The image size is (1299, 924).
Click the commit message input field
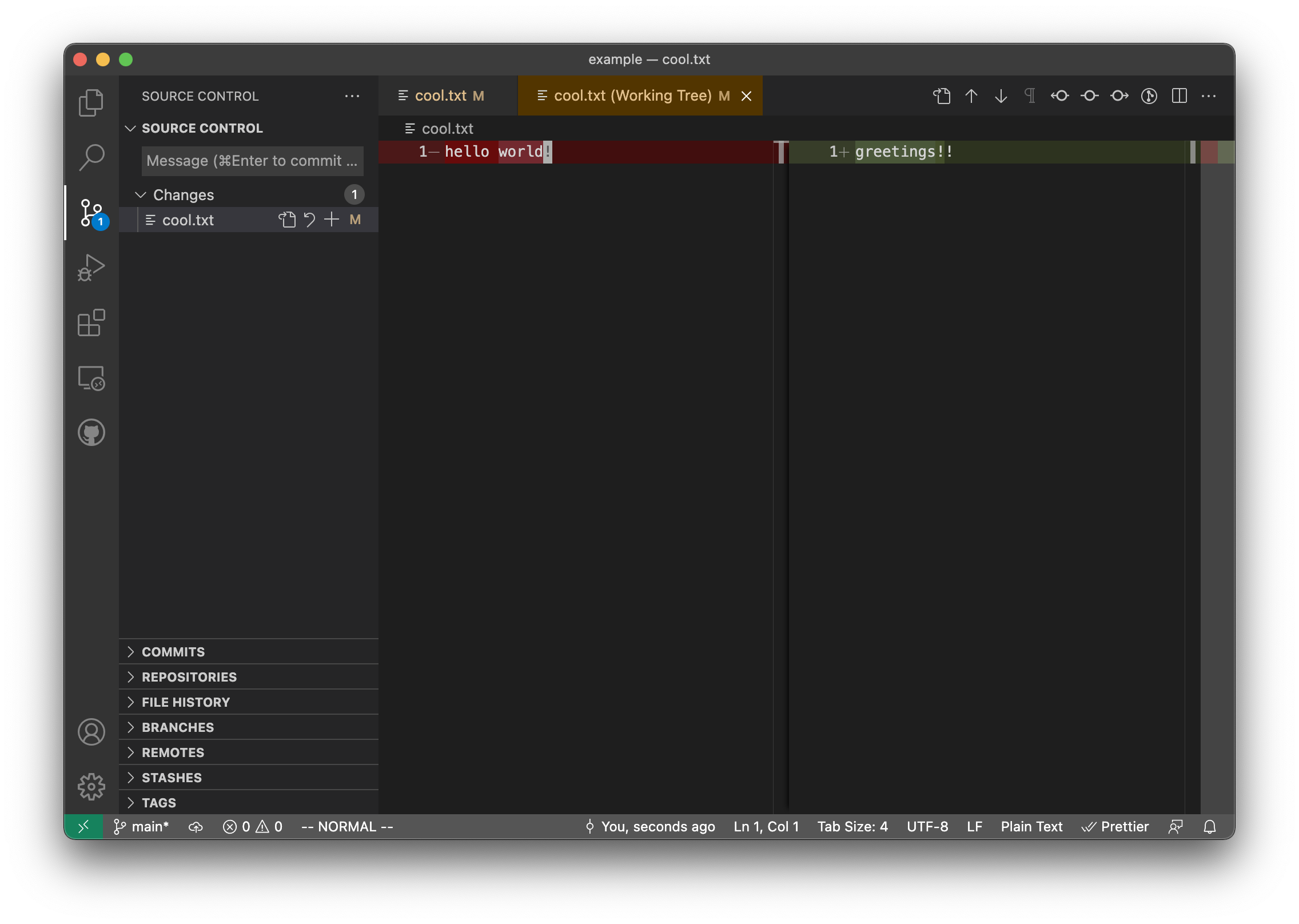[x=252, y=160]
